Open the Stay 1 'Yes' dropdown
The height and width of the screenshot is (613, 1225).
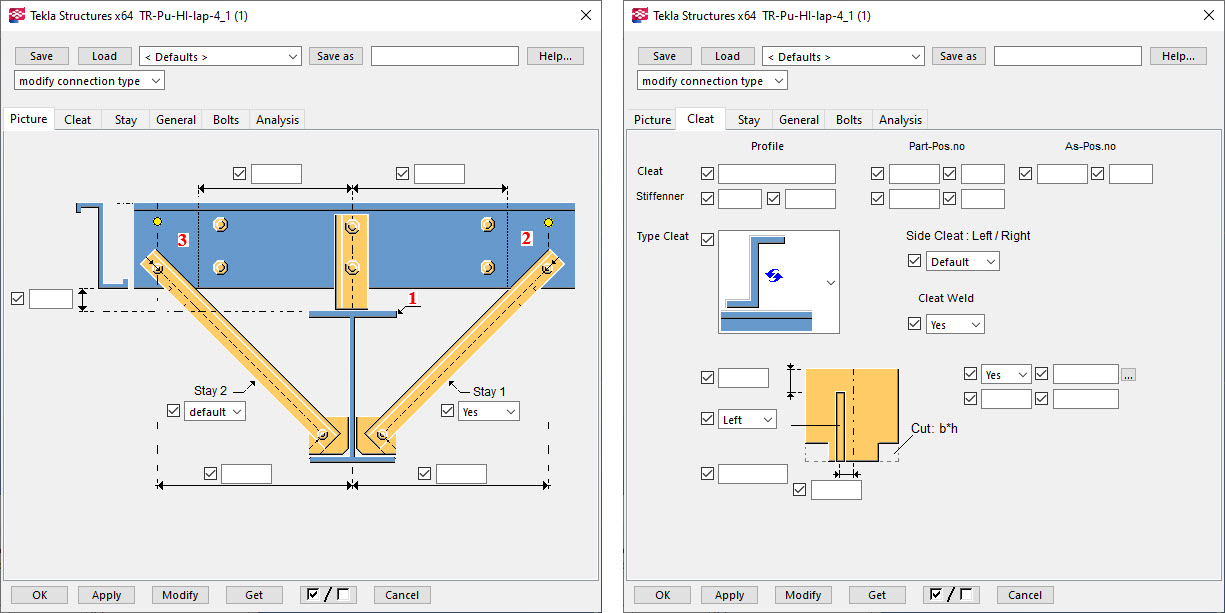tap(489, 411)
